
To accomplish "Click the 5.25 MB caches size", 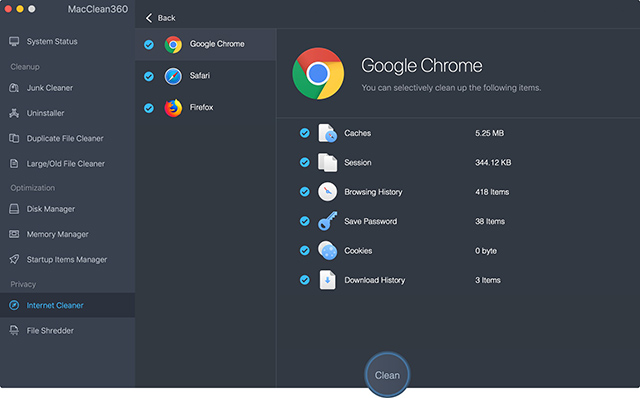I will 489,133.
